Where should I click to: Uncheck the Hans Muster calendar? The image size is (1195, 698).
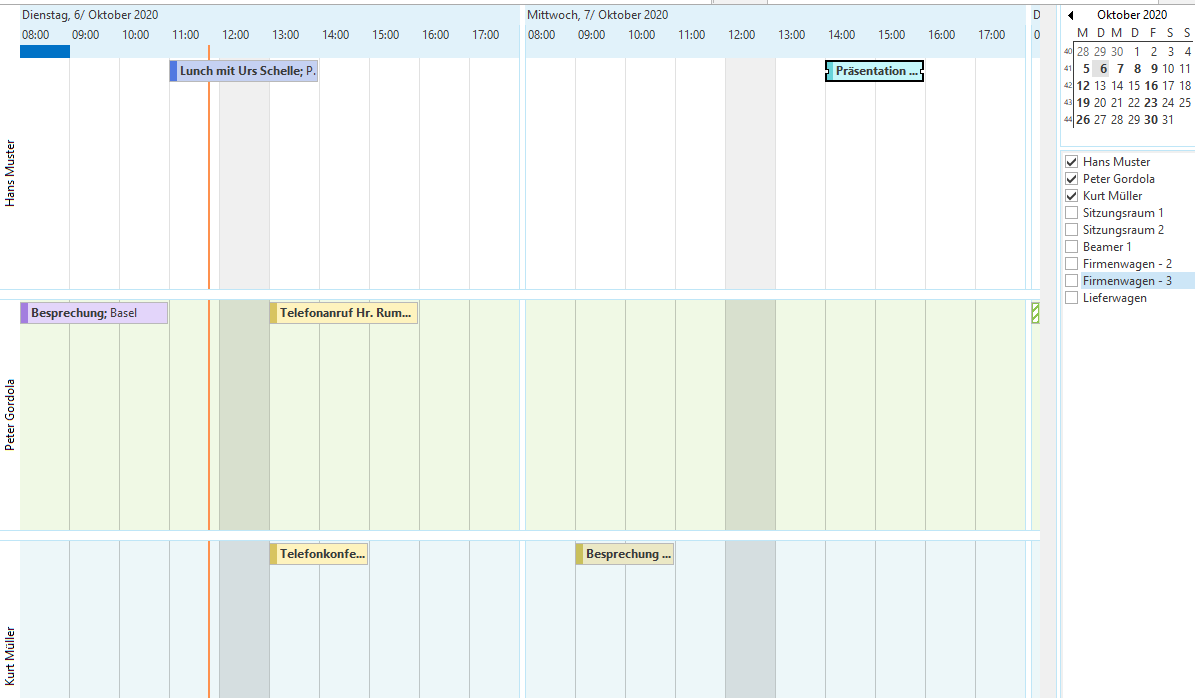[x=1071, y=161]
